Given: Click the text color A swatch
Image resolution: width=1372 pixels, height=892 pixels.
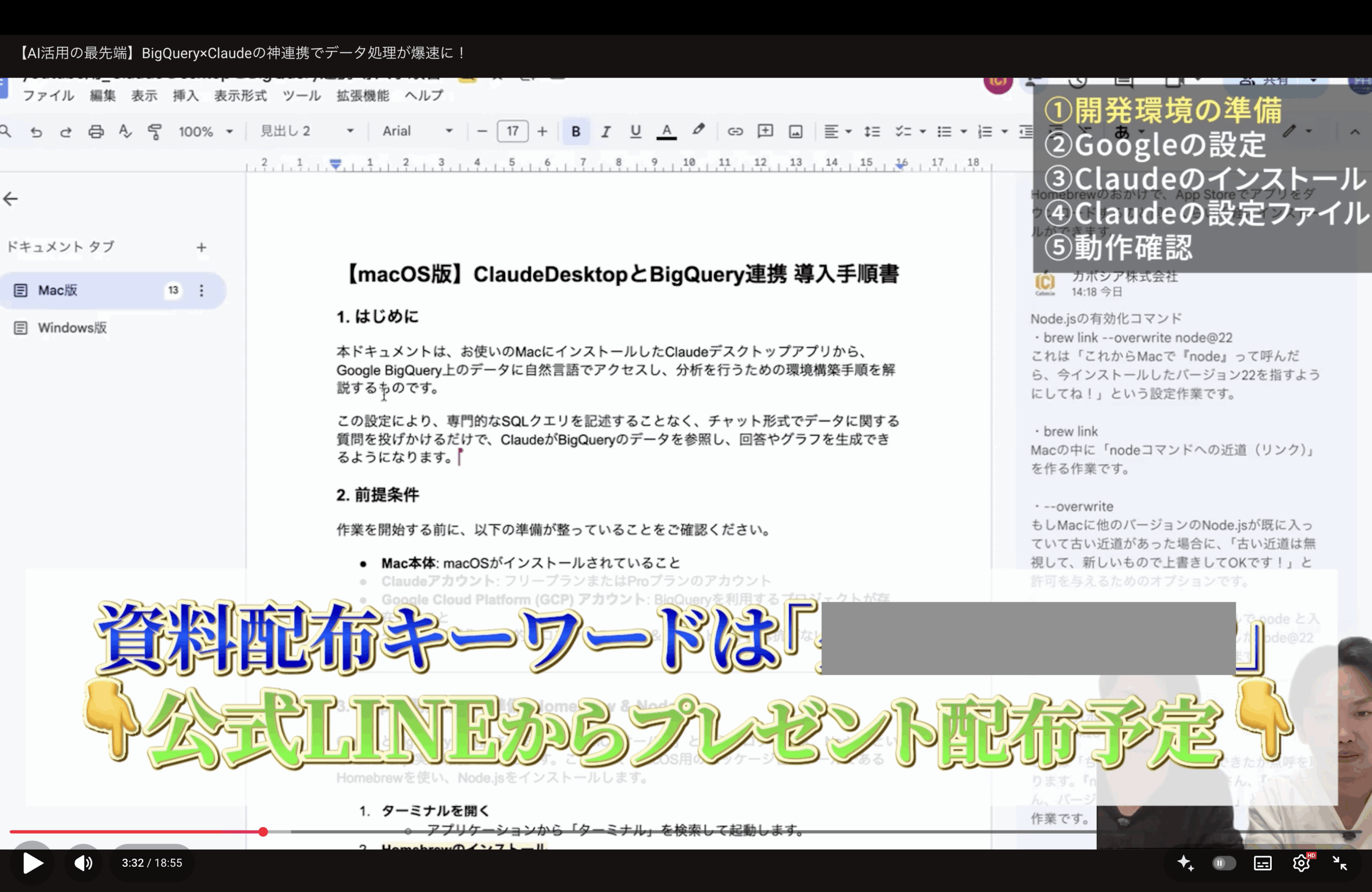Looking at the screenshot, I should tap(666, 131).
